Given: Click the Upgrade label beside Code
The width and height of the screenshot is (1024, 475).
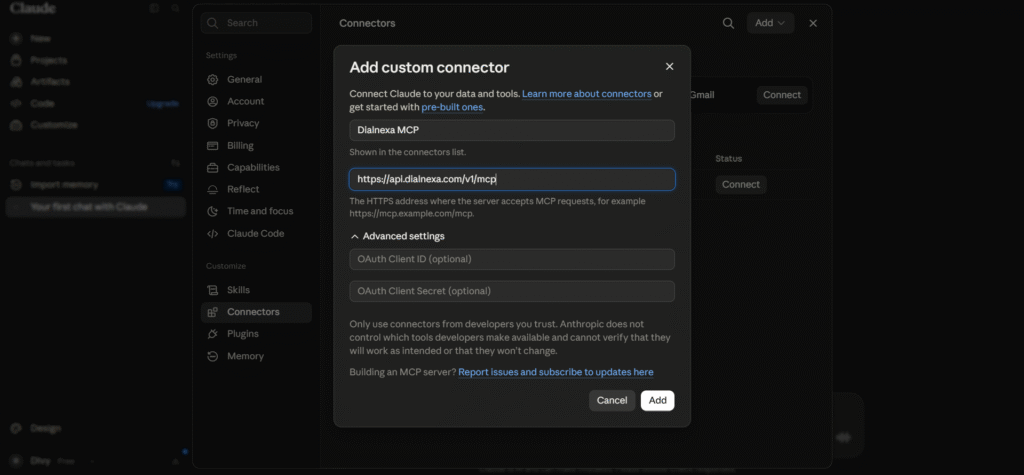Looking at the screenshot, I should [x=163, y=103].
